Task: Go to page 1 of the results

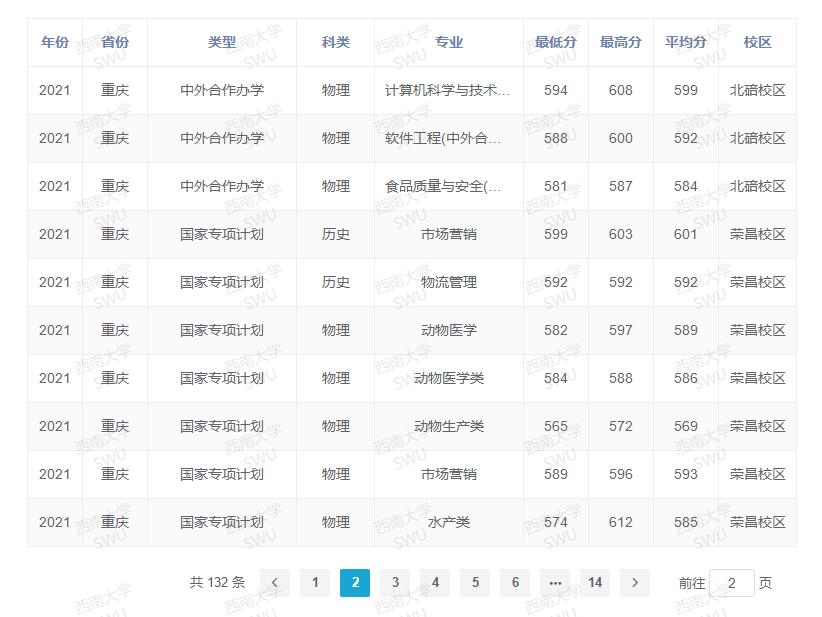Action: click(x=316, y=582)
